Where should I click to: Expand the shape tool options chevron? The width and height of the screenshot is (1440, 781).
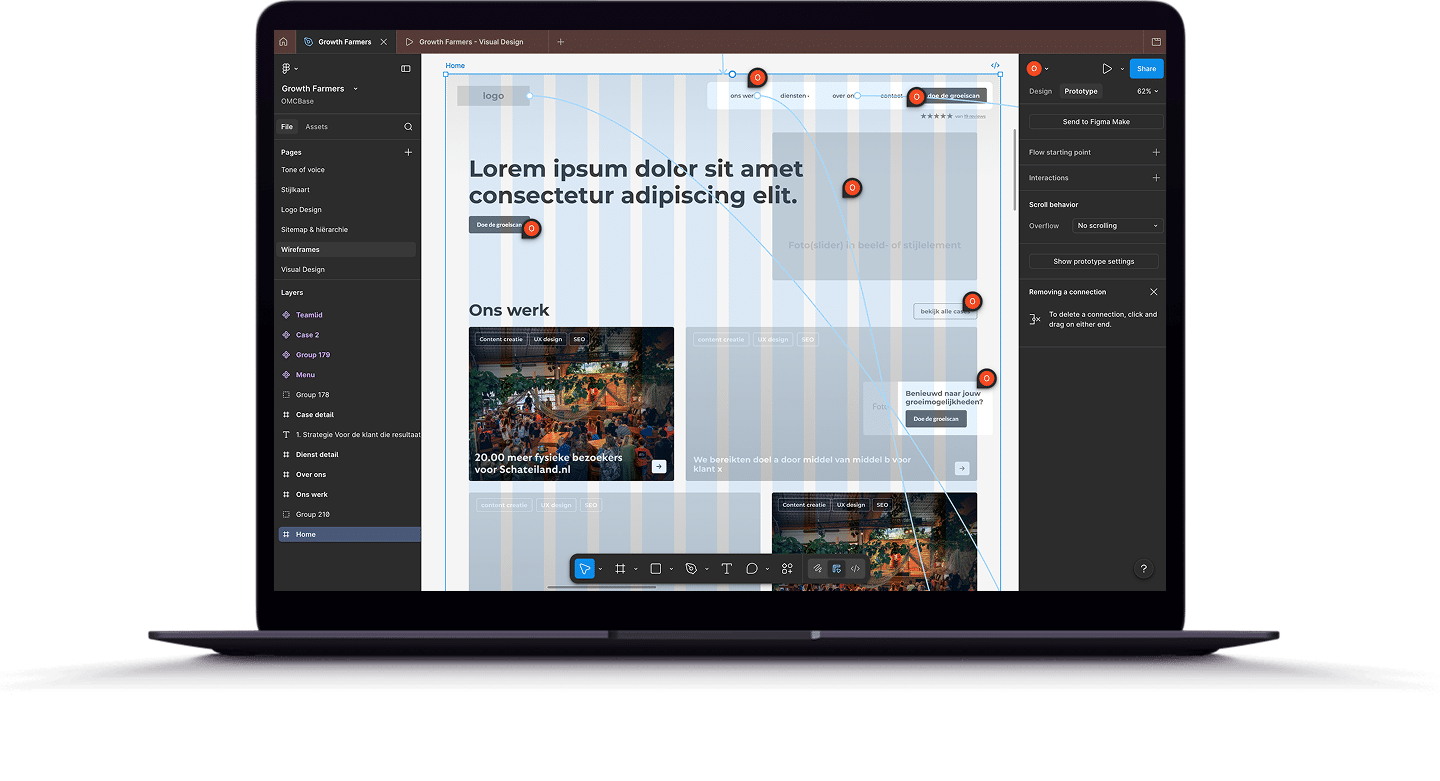pyautogui.click(x=671, y=570)
